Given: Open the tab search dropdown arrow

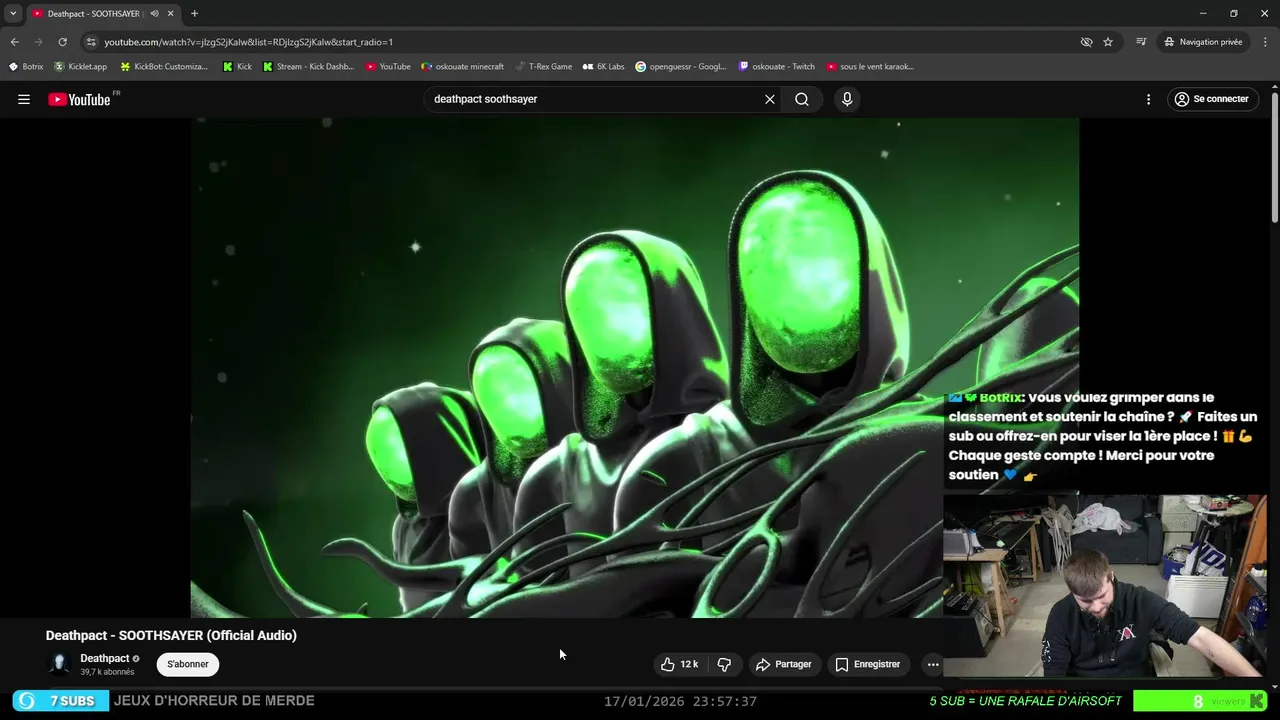Looking at the screenshot, I should [x=13, y=14].
